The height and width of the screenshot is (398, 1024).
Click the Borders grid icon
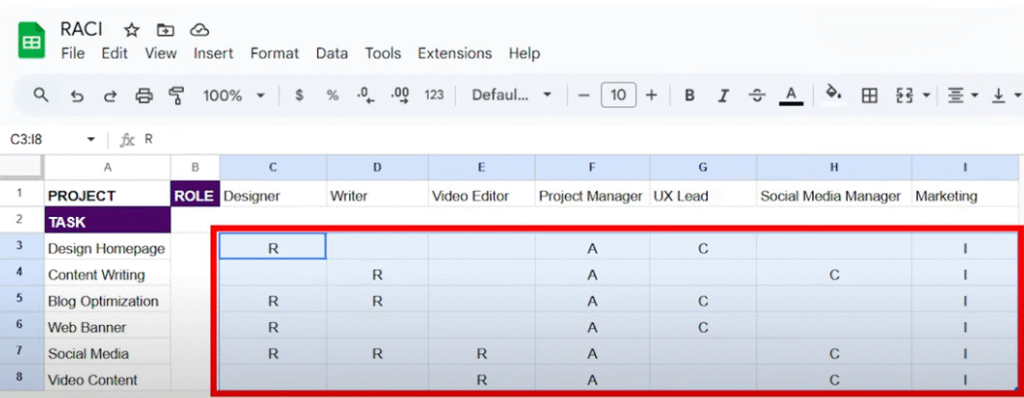869,96
